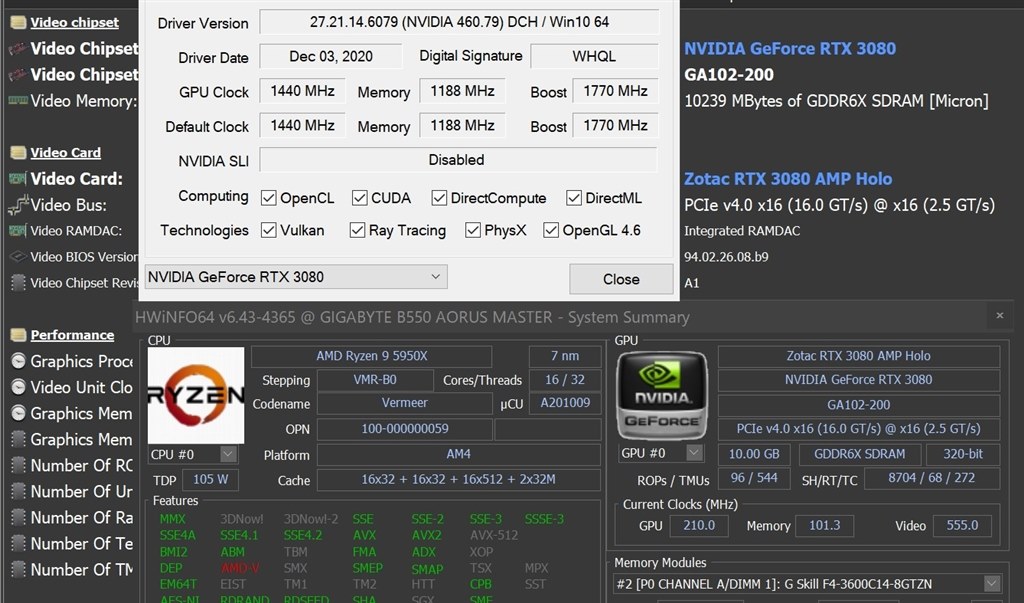Click the NVIDIA GeForce logo in System Summary
This screenshot has height=603, width=1024.
click(662, 396)
